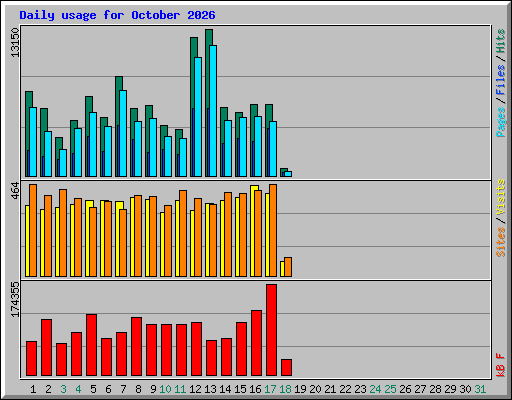Click the small cyan Files bar for day 18
The image size is (512, 400).
pos(288,174)
